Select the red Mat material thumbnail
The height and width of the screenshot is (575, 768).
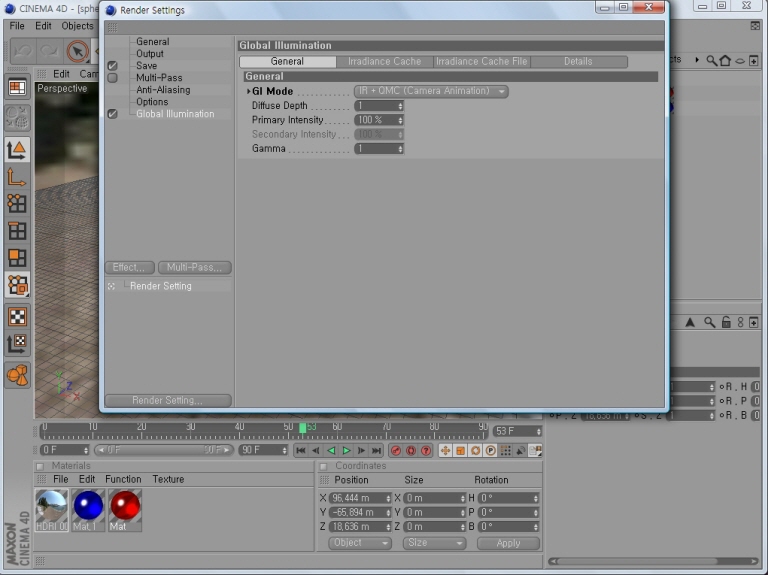[x=125, y=510]
